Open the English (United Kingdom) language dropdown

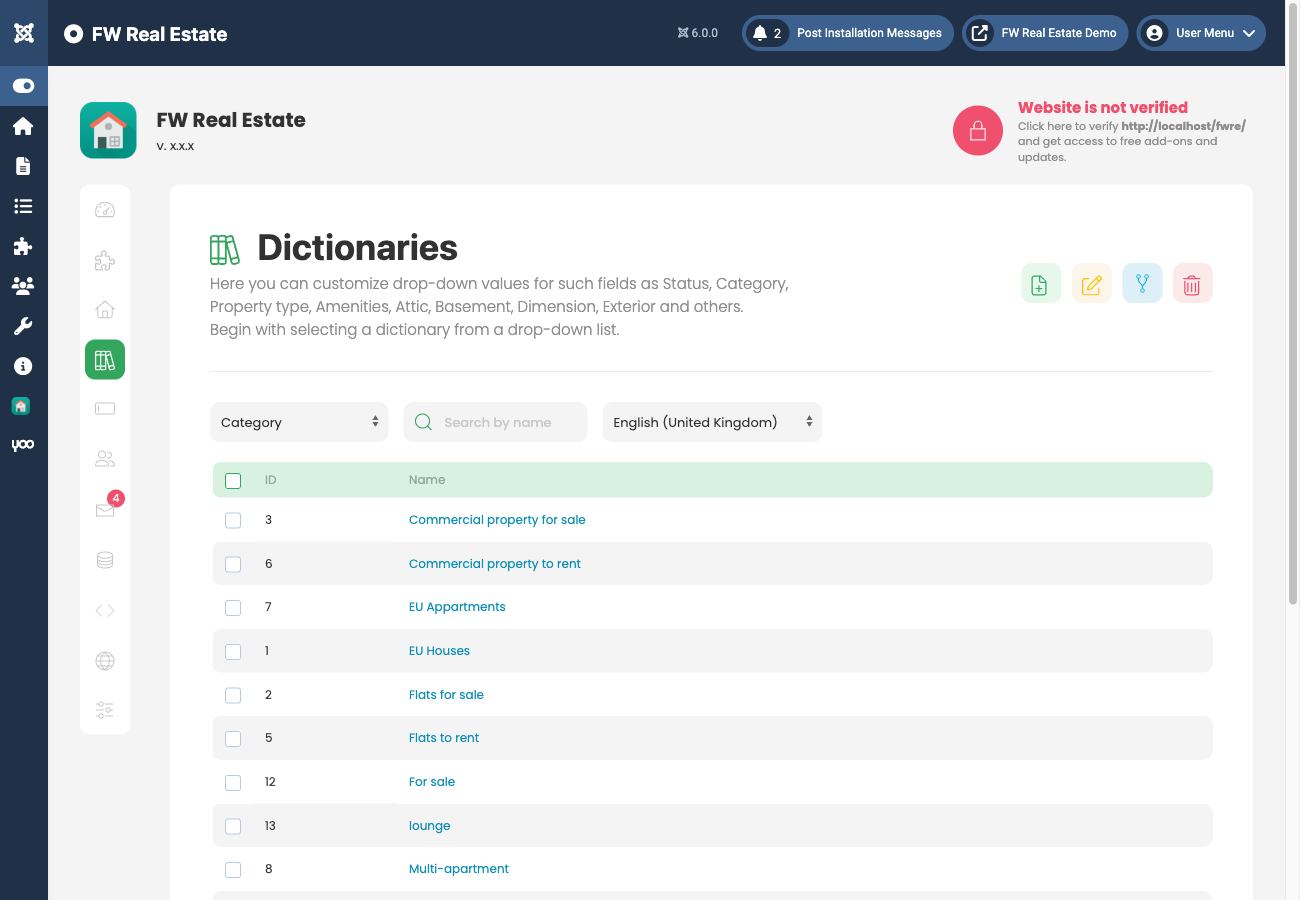coord(711,422)
